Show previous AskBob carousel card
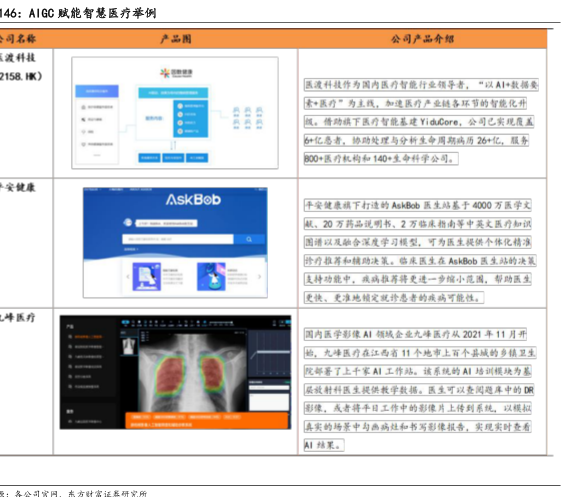This screenshot has width=561, height=497. point(128,277)
